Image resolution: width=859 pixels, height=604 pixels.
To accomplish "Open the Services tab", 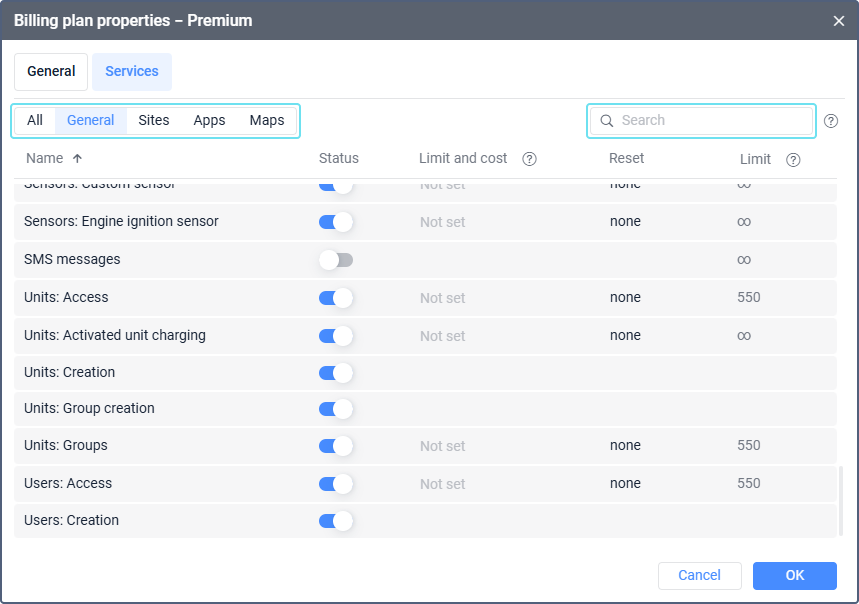I will pos(132,72).
